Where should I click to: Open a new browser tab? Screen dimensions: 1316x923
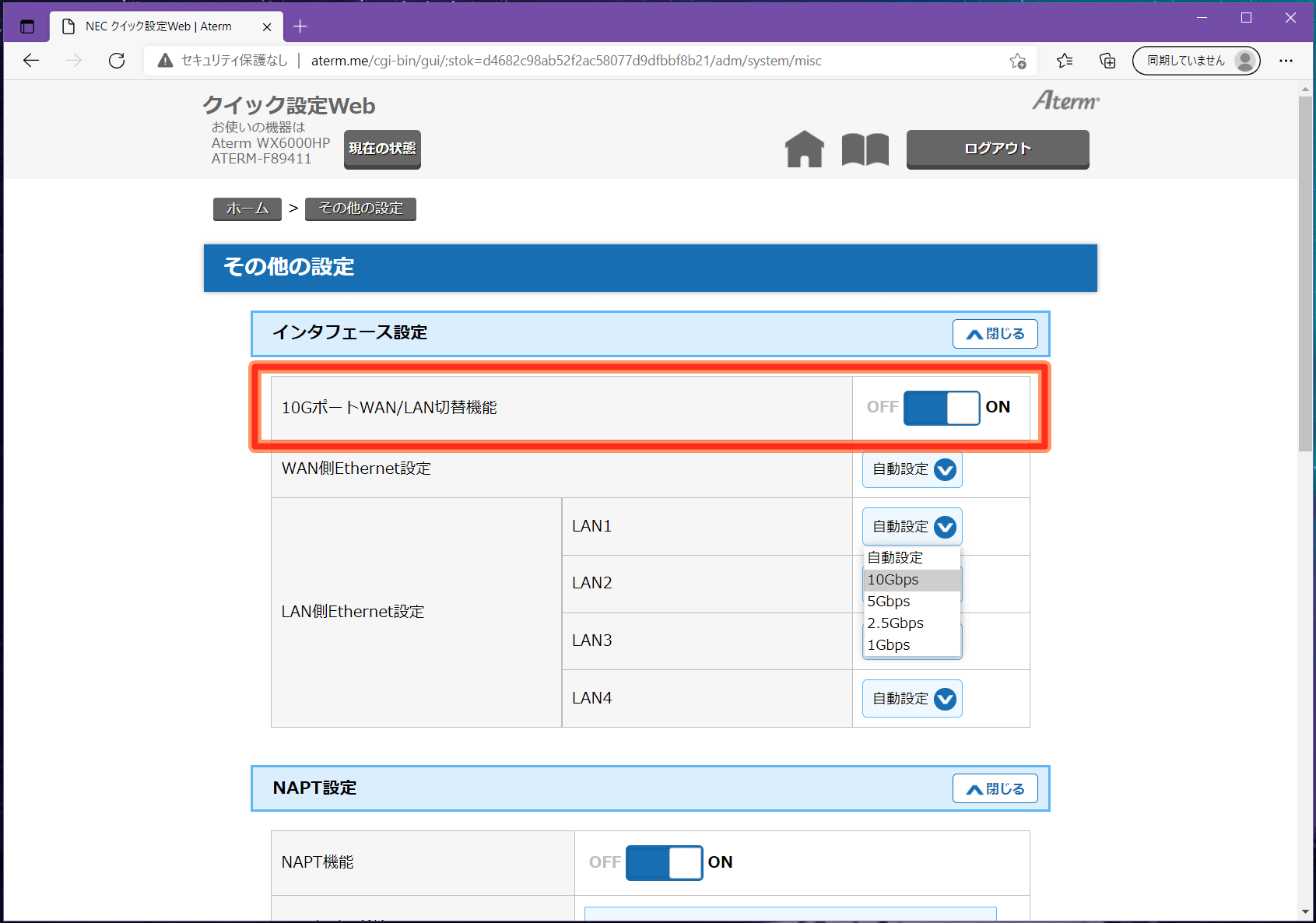point(300,26)
